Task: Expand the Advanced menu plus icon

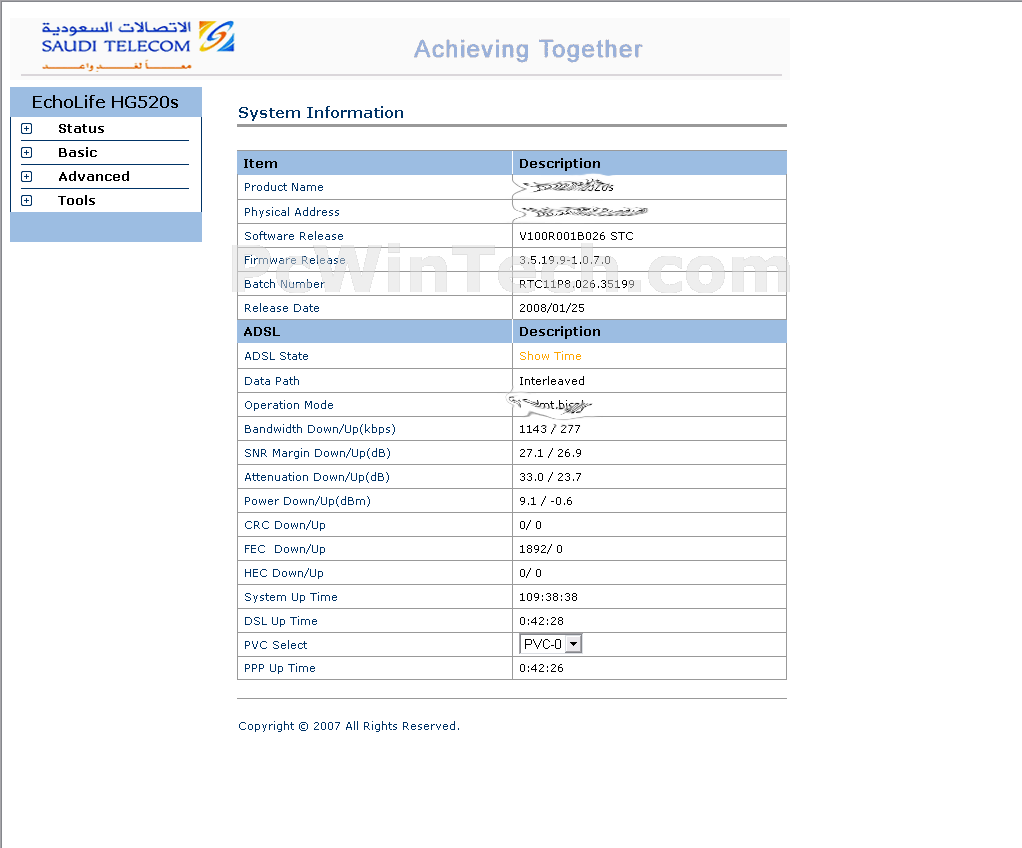Action: pos(27,177)
